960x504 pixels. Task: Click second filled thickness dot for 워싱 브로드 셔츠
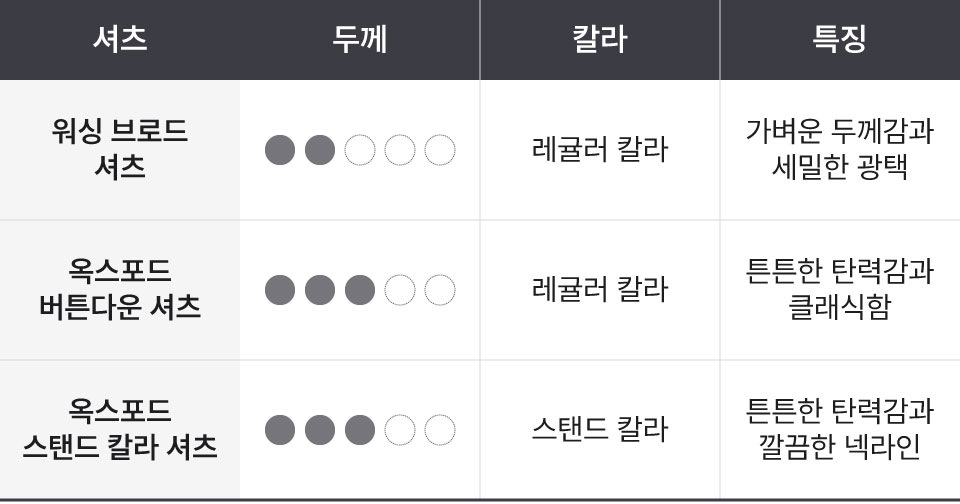[x=320, y=150]
